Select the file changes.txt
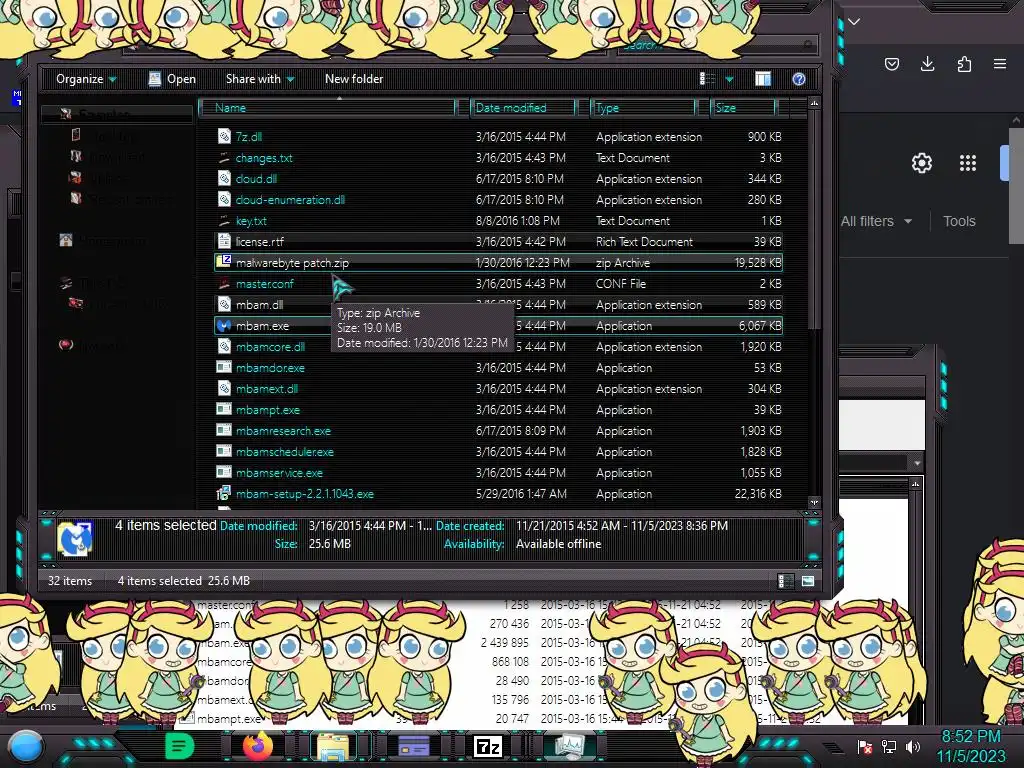The width and height of the screenshot is (1024, 768). tap(264, 158)
